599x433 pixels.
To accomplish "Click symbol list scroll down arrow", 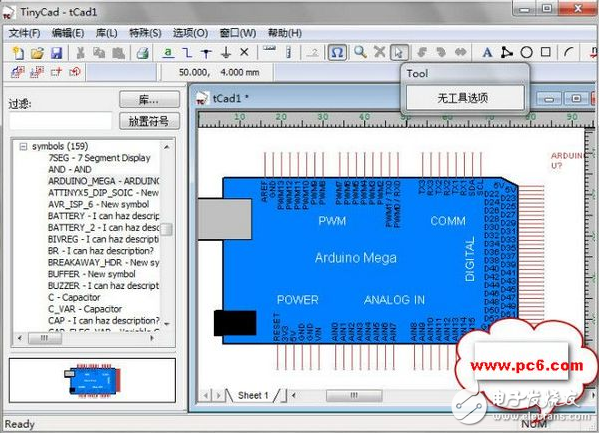I will (167, 324).
